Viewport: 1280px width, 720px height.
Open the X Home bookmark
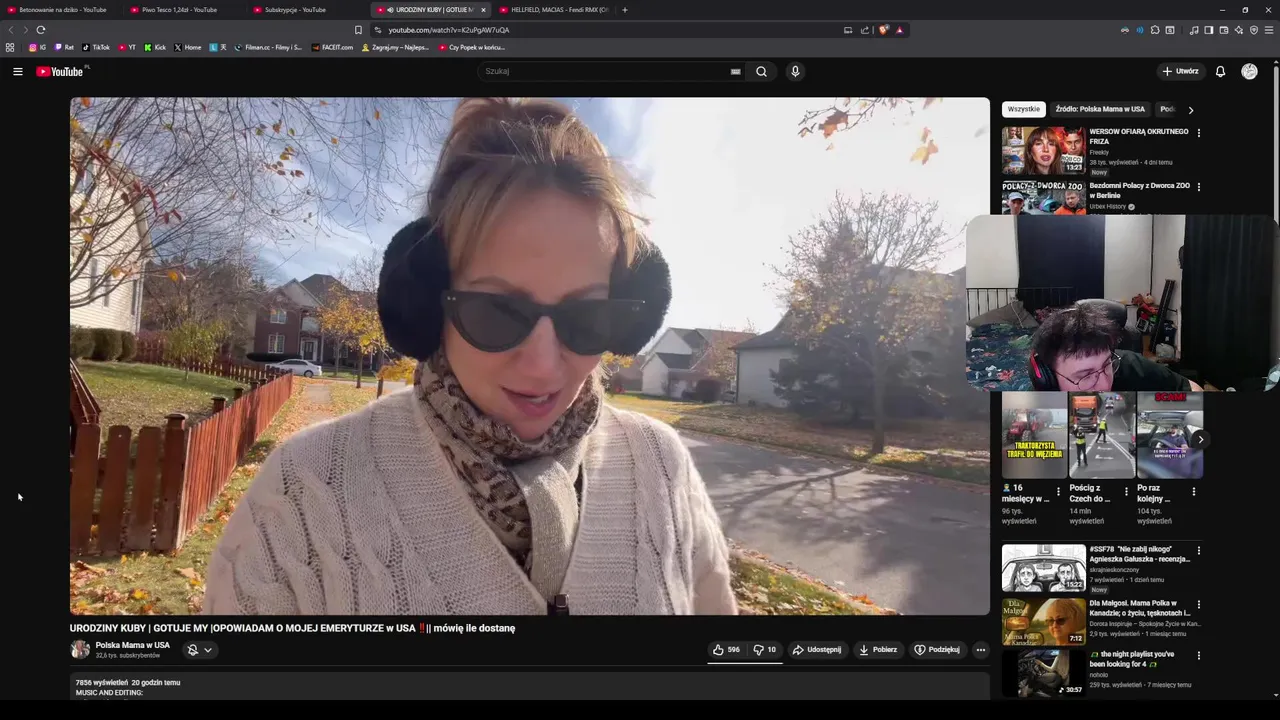(x=188, y=47)
